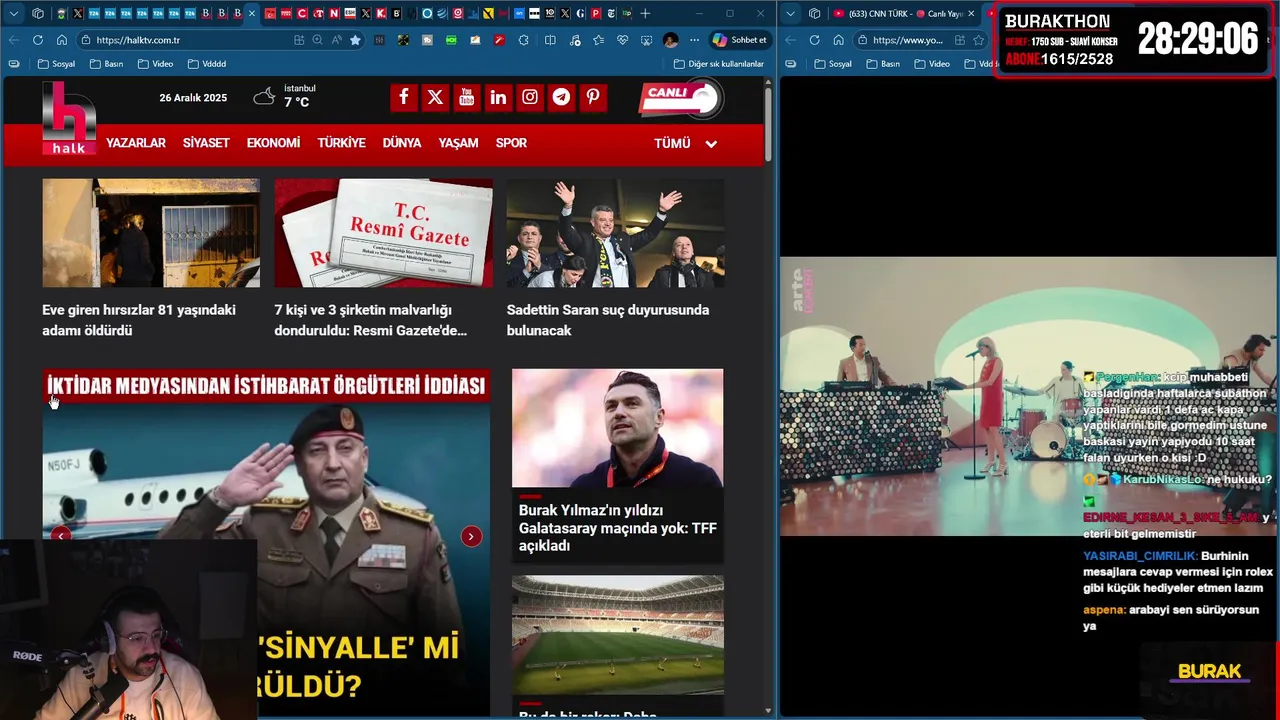Open the EKONOMİ section
Screen dimensions: 1280x720
[273, 143]
